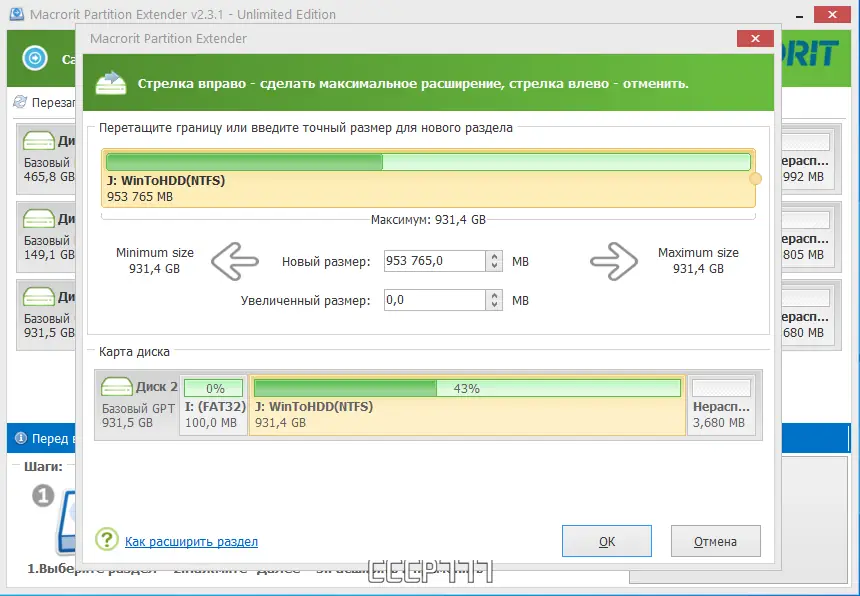Increase 'Увеличенный размер' with up arrow
This screenshot has height=596, width=860.
pyautogui.click(x=495, y=295)
